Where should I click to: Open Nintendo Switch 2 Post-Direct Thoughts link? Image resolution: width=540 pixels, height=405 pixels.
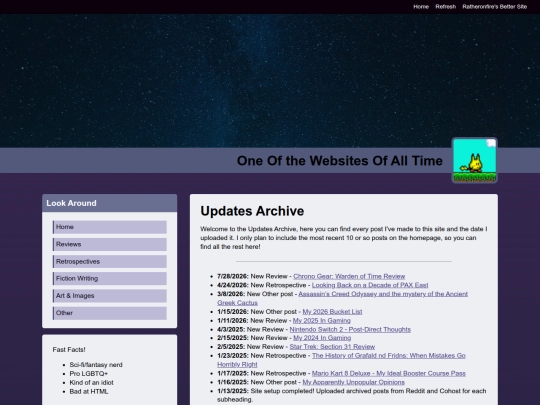[350, 330]
